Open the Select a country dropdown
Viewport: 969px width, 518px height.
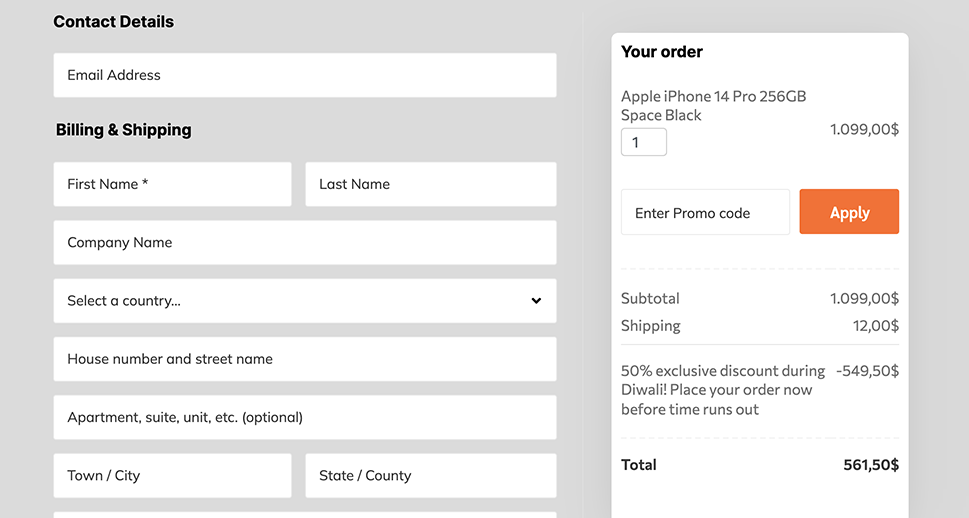click(x=290, y=301)
